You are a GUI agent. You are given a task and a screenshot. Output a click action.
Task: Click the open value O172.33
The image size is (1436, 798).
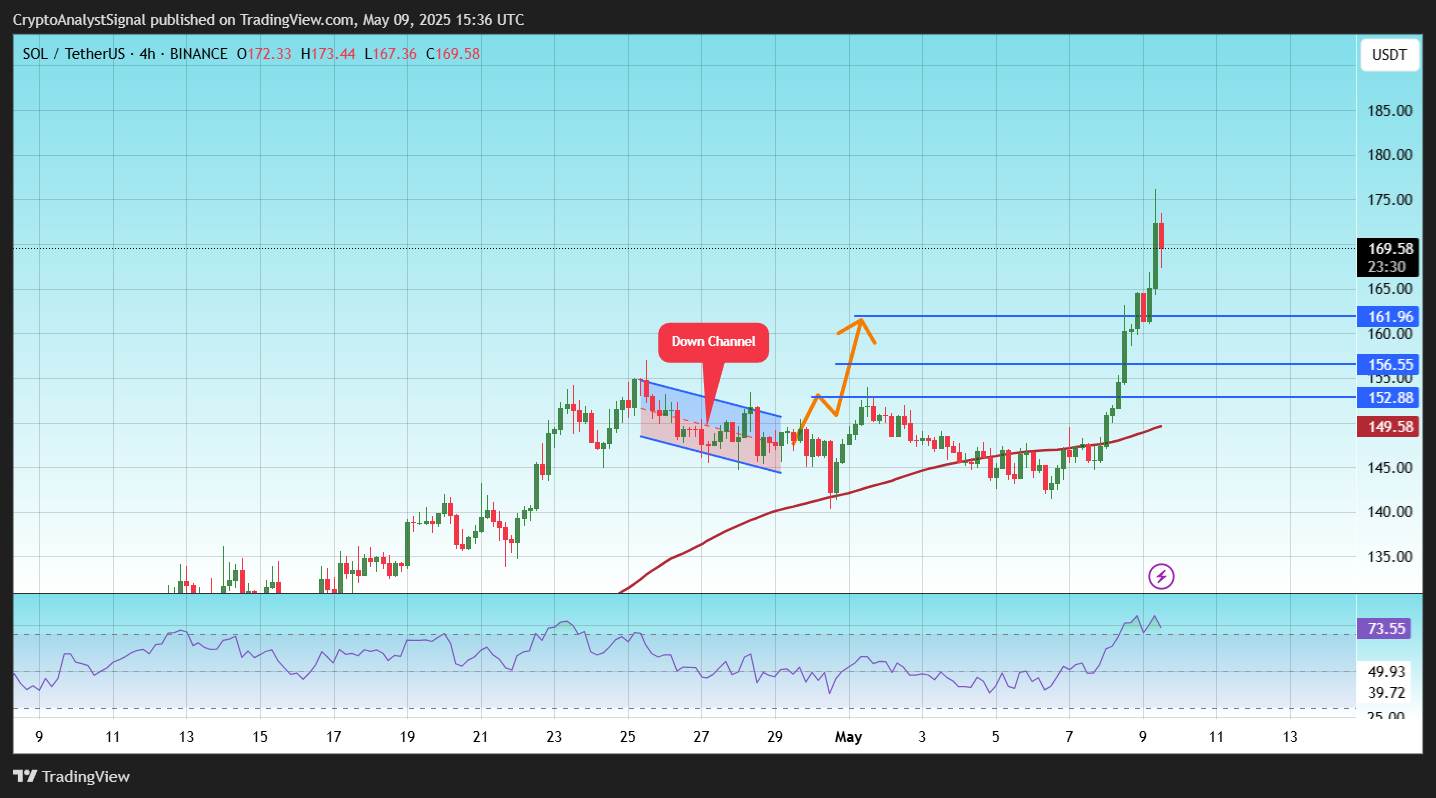(264, 53)
